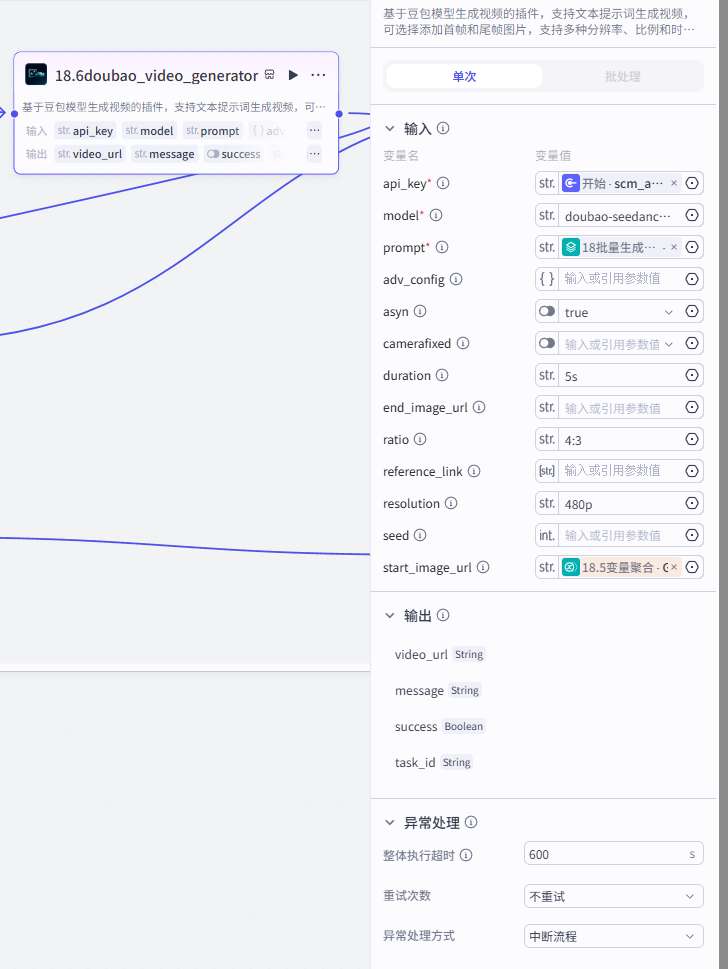Toggle the asyn boolean switch
The height and width of the screenshot is (969, 728).
547,311
